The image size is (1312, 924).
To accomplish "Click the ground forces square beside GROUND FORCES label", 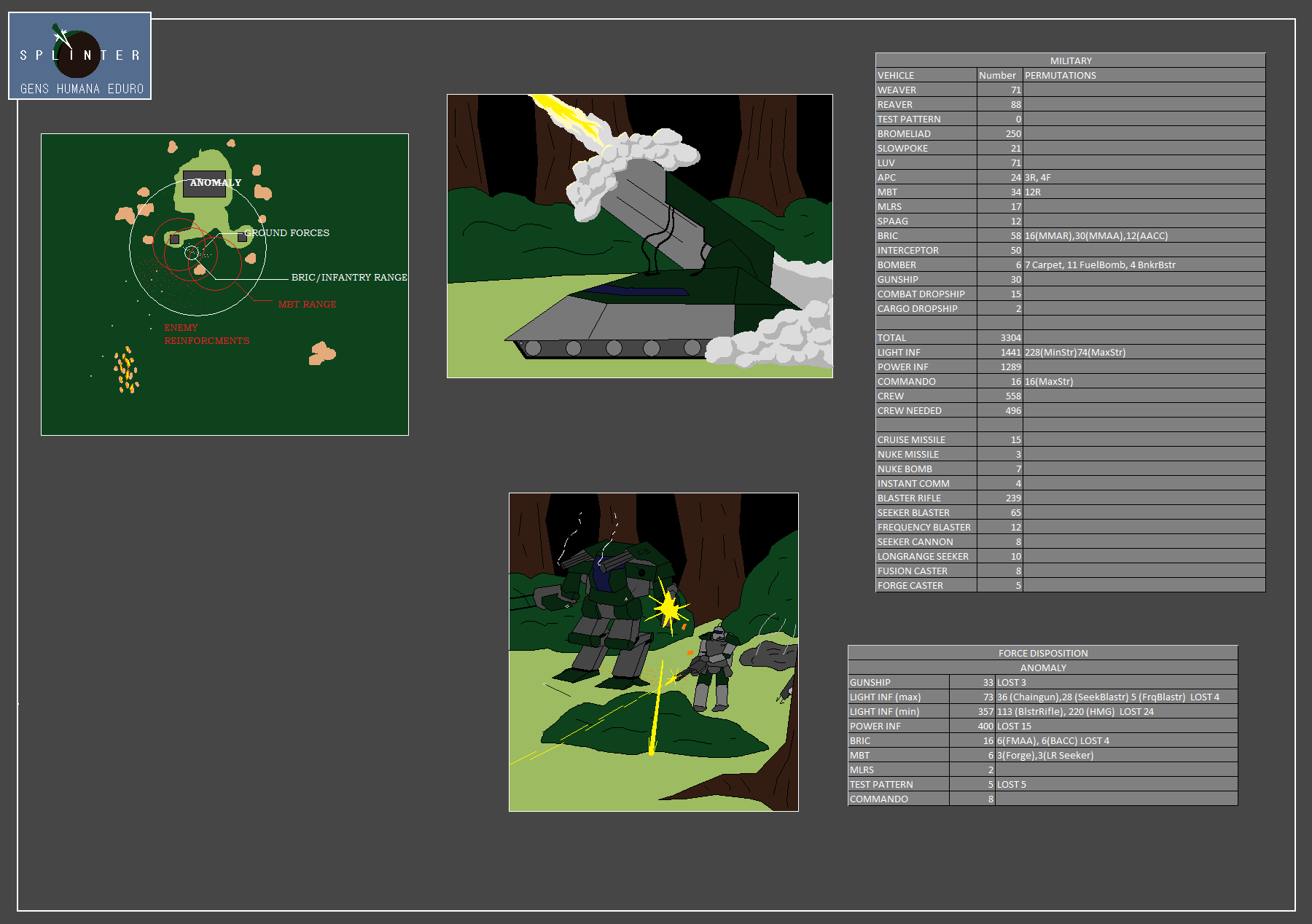I will 242,238.
